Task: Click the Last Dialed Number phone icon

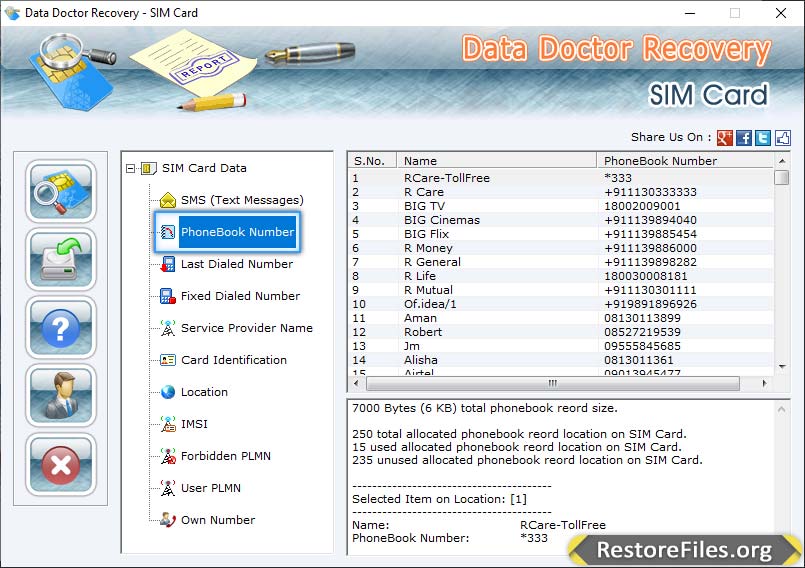Action: [x=168, y=264]
